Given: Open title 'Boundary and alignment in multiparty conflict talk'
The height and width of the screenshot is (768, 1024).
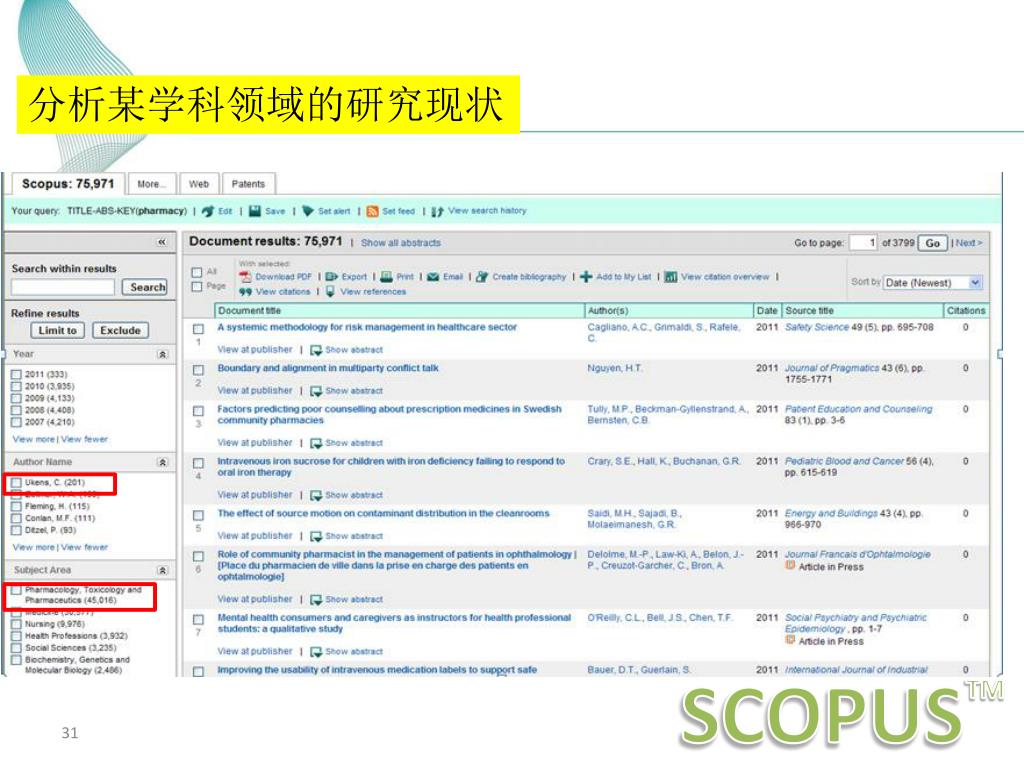Looking at the screenshot, I should (x=328, y=368).
